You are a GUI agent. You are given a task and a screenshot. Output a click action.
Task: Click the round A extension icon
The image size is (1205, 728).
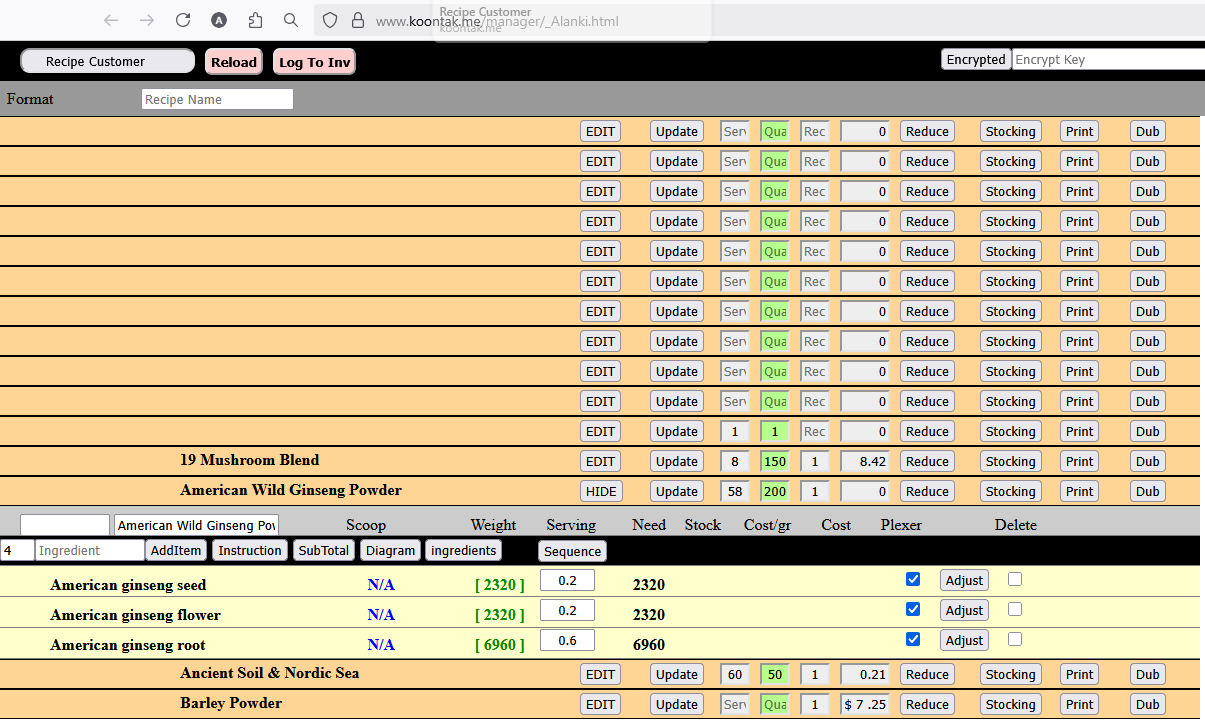(x=219, y=20)
